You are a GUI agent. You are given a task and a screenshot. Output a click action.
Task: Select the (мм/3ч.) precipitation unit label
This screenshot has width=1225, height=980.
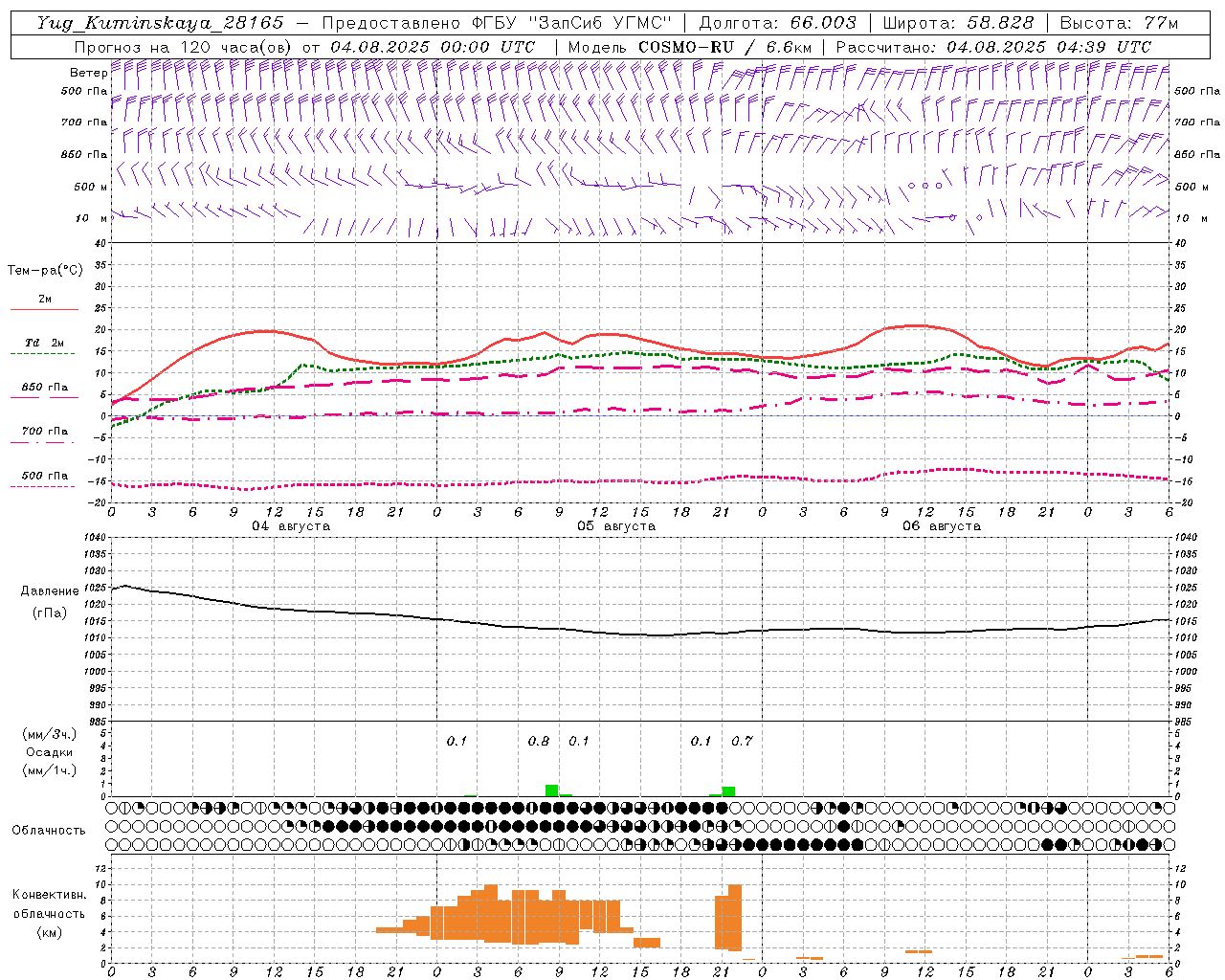50,735
